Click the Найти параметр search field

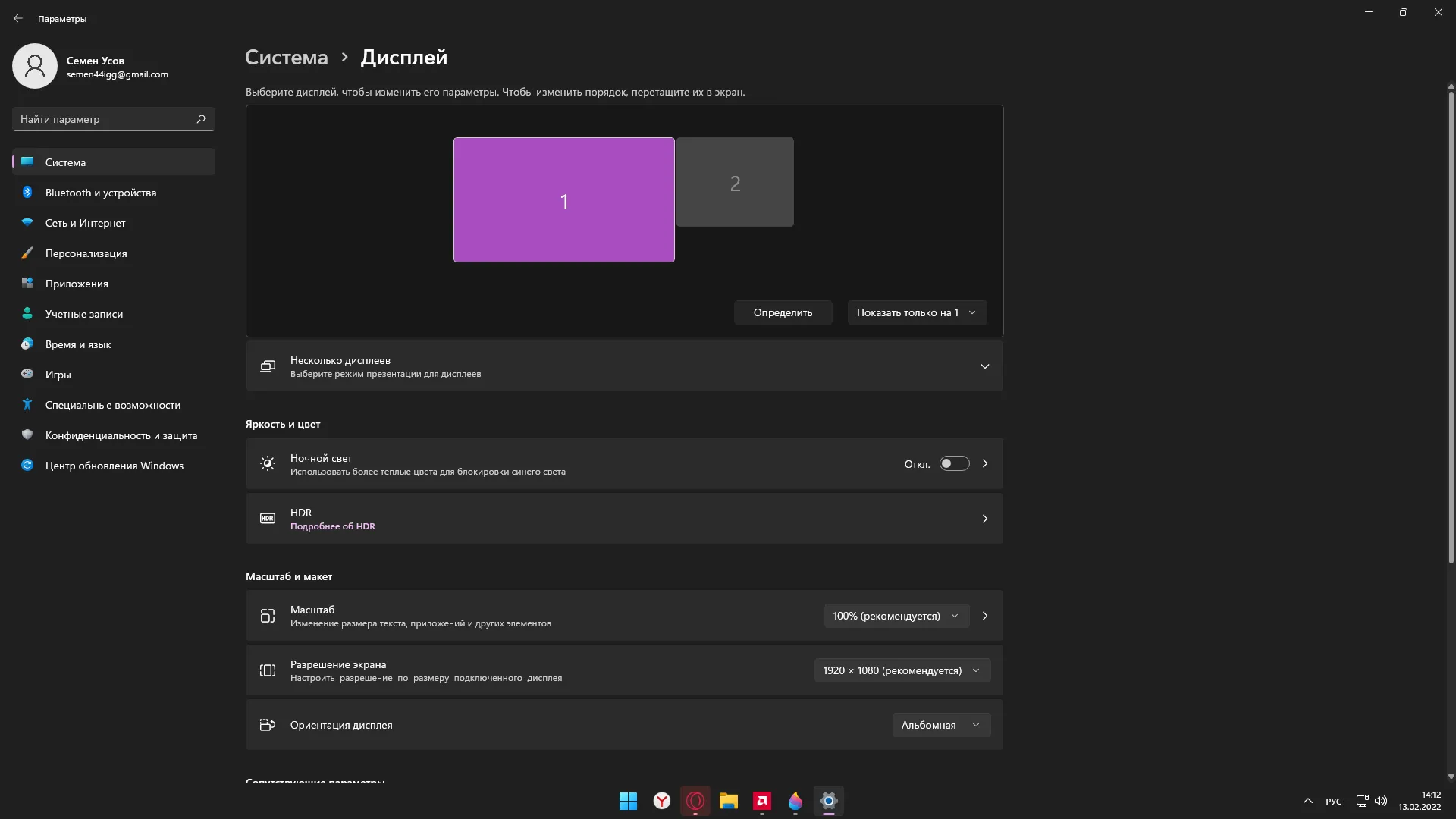pyautogui.click(x=113, y=119)
